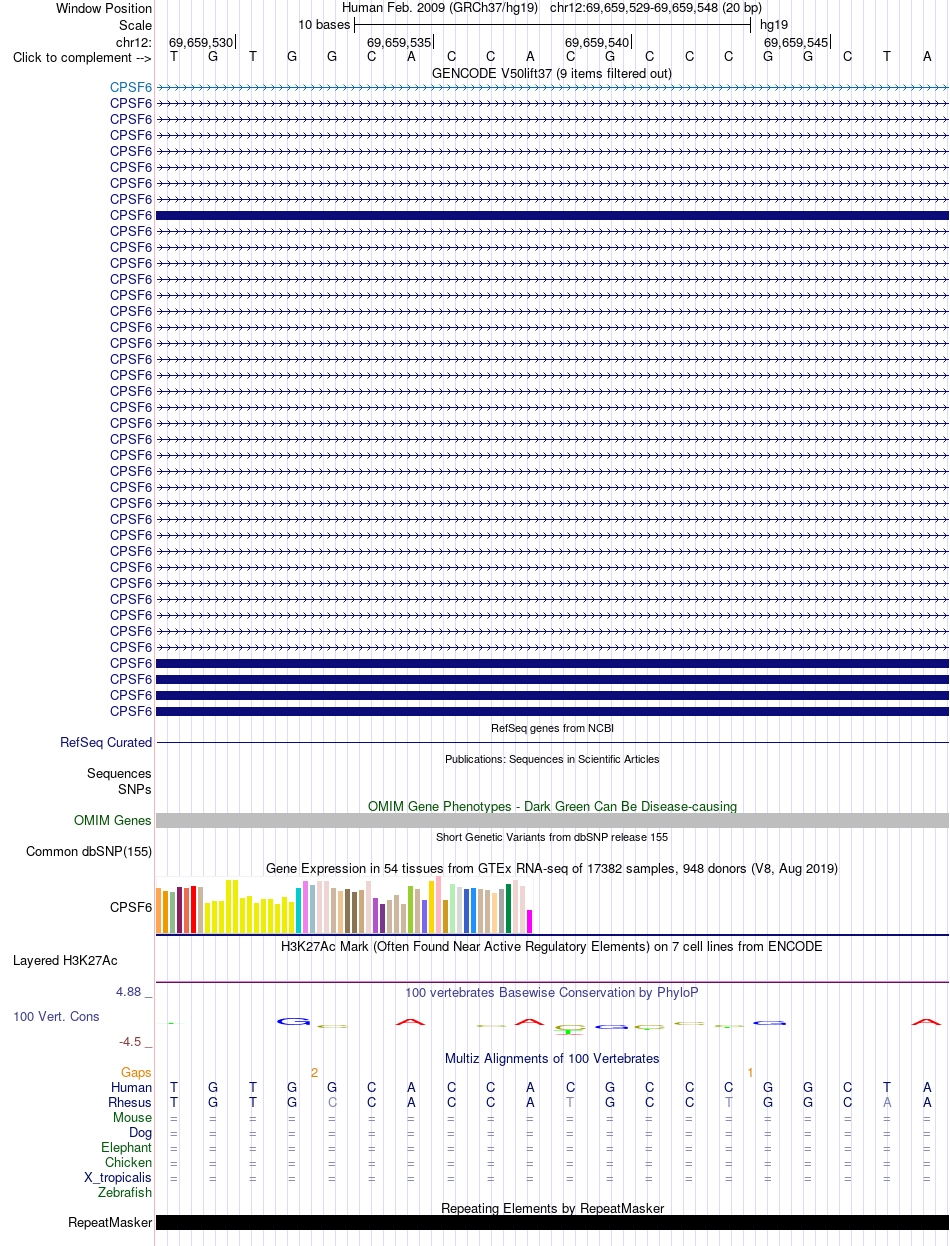
Task: Click the Mouse alignment row label
Action: (x=133, y=1118)
